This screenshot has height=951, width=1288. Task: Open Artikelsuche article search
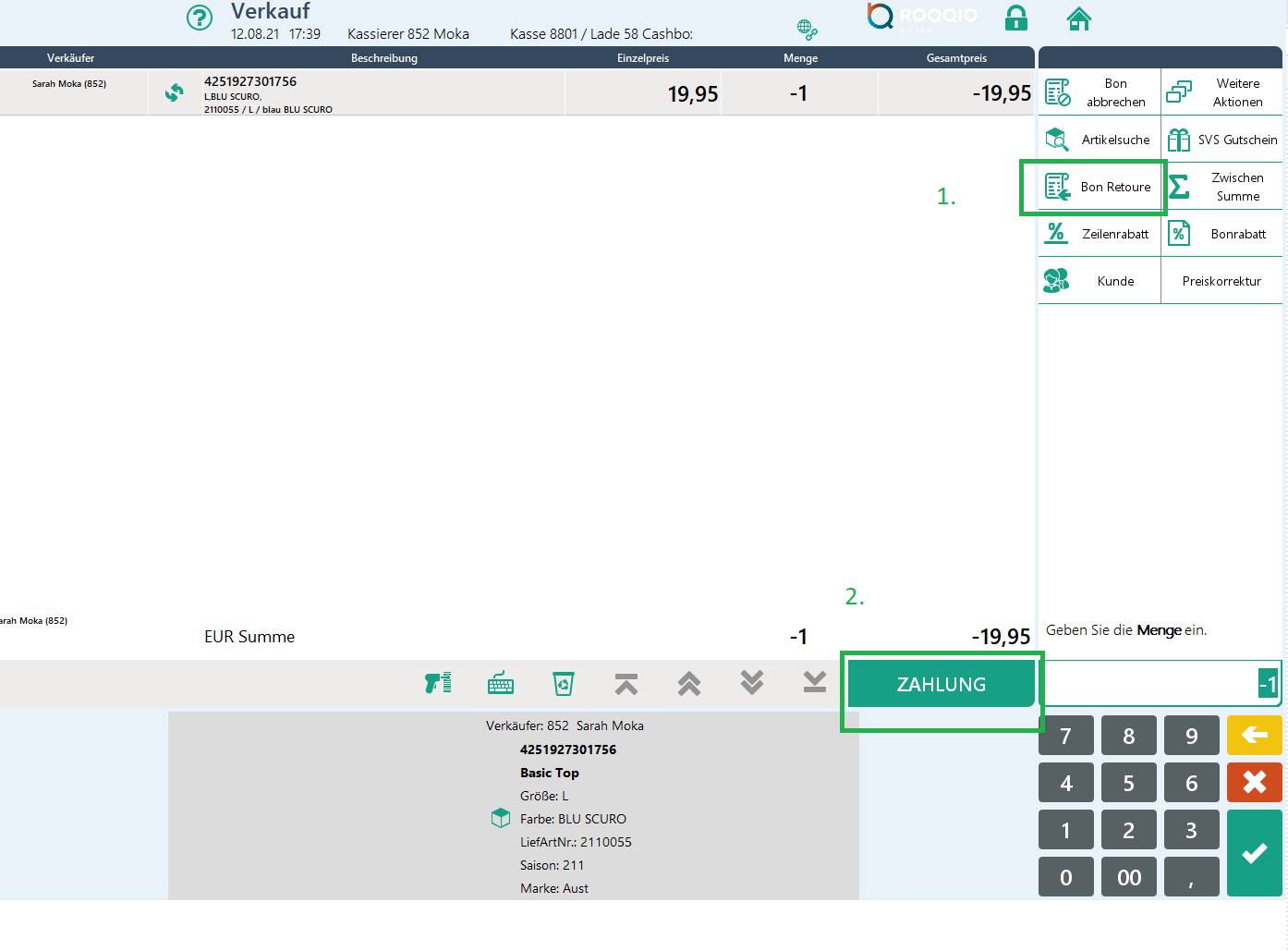[1100, 140]
